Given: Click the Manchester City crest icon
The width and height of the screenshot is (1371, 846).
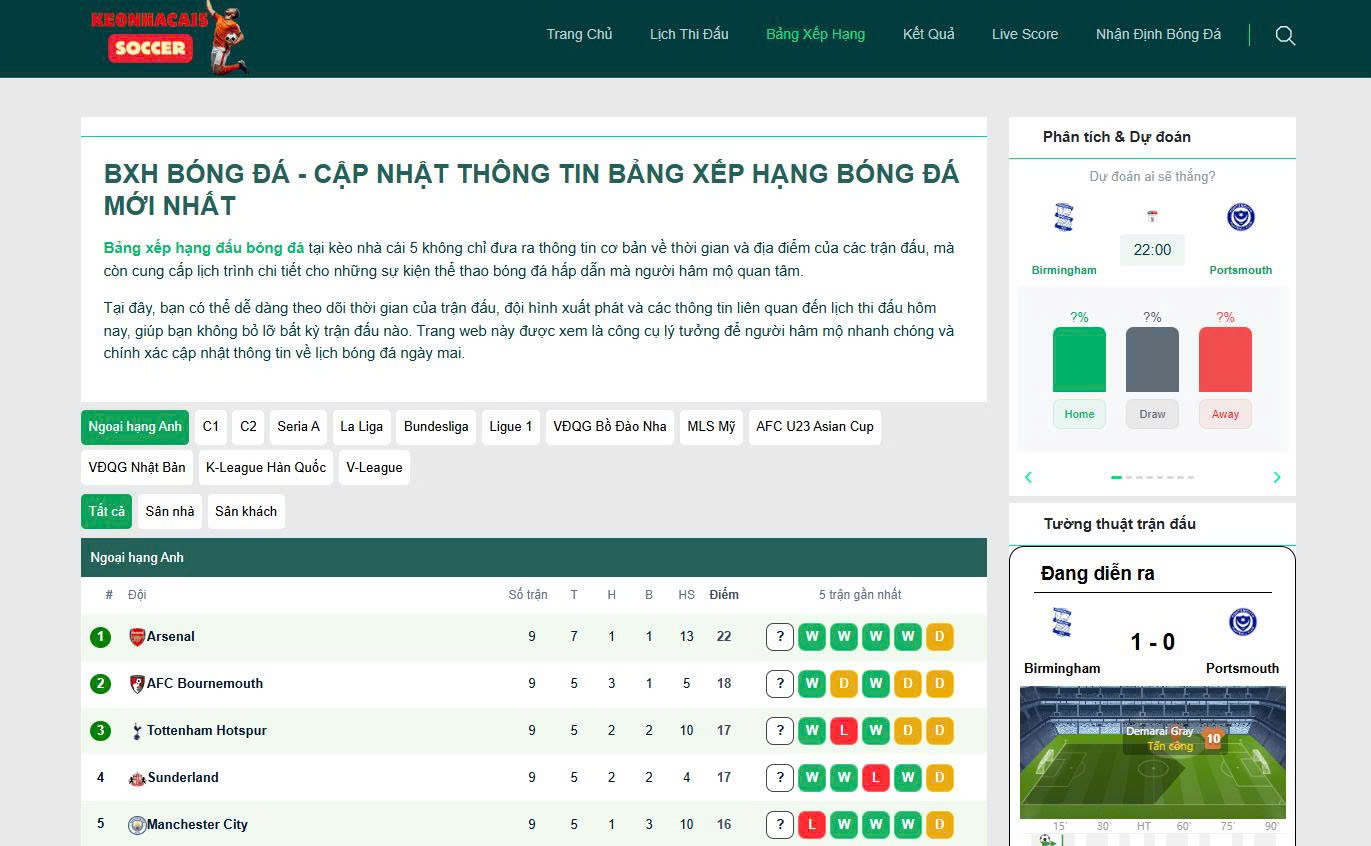Looking at the screenshot, I should [x=137, y=825].
